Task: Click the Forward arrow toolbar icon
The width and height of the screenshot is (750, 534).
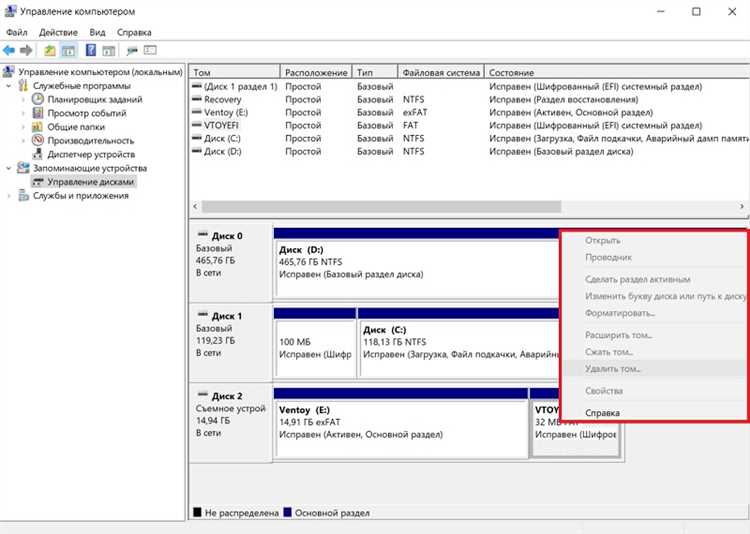Action: click(x=26, y=50)
